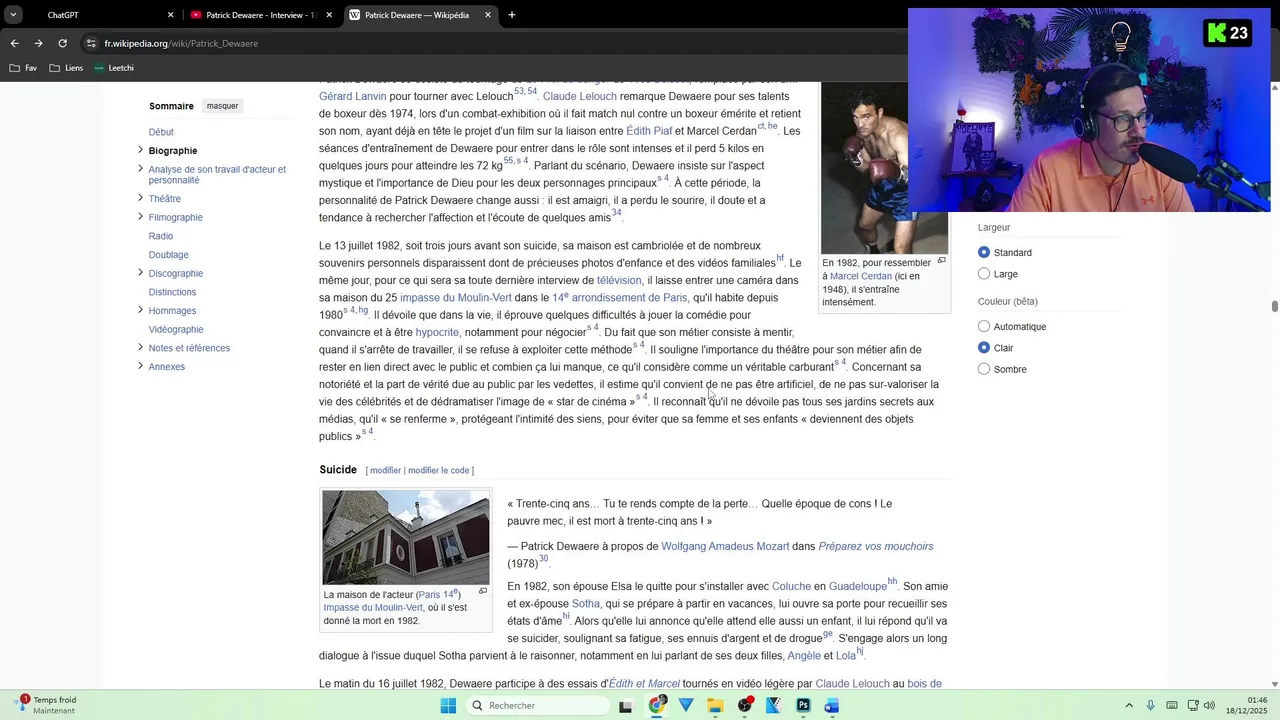Go to Vidéographie in the table of contents

[176, 329]
